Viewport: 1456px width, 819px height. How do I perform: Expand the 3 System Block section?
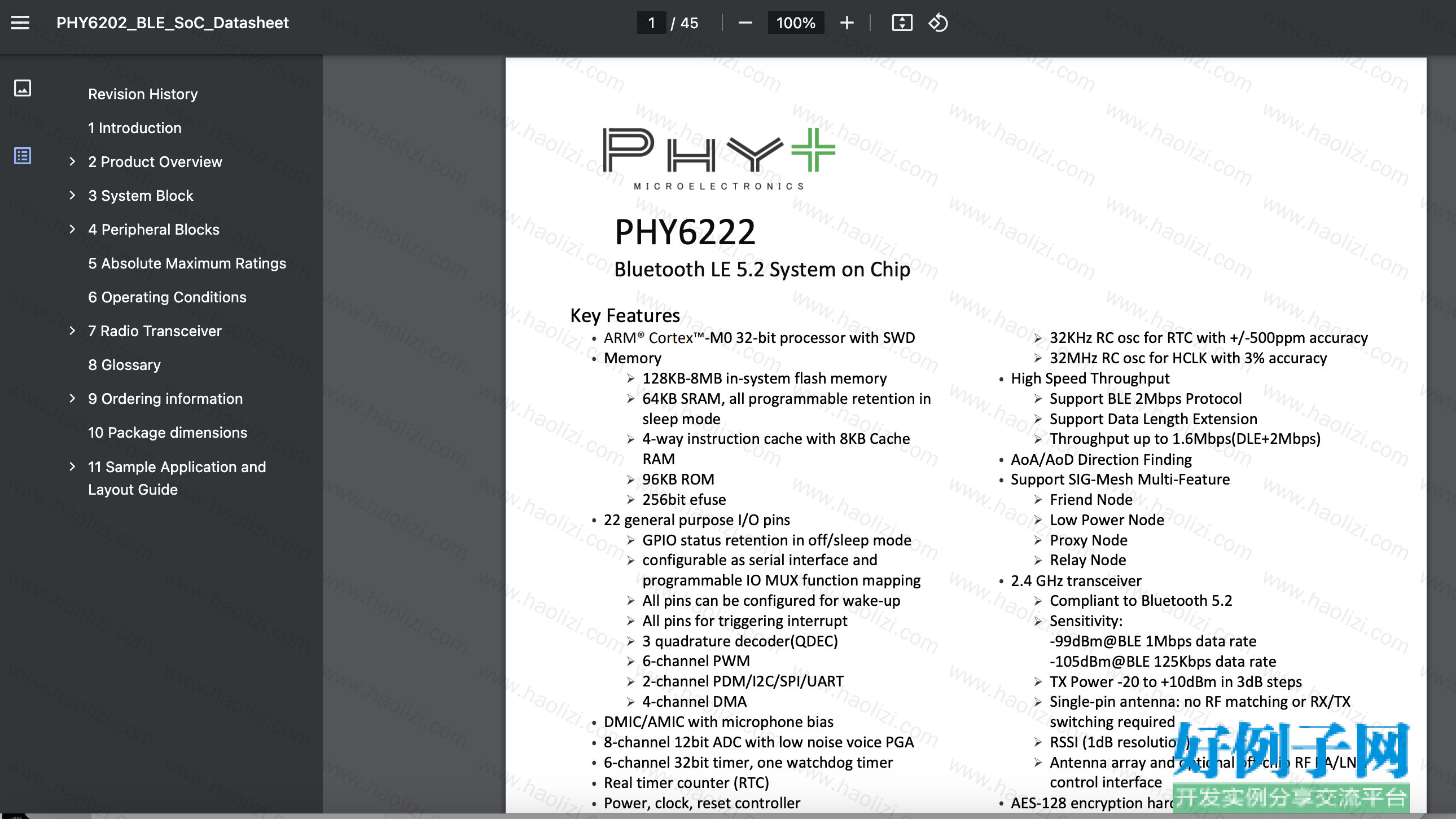72,195
